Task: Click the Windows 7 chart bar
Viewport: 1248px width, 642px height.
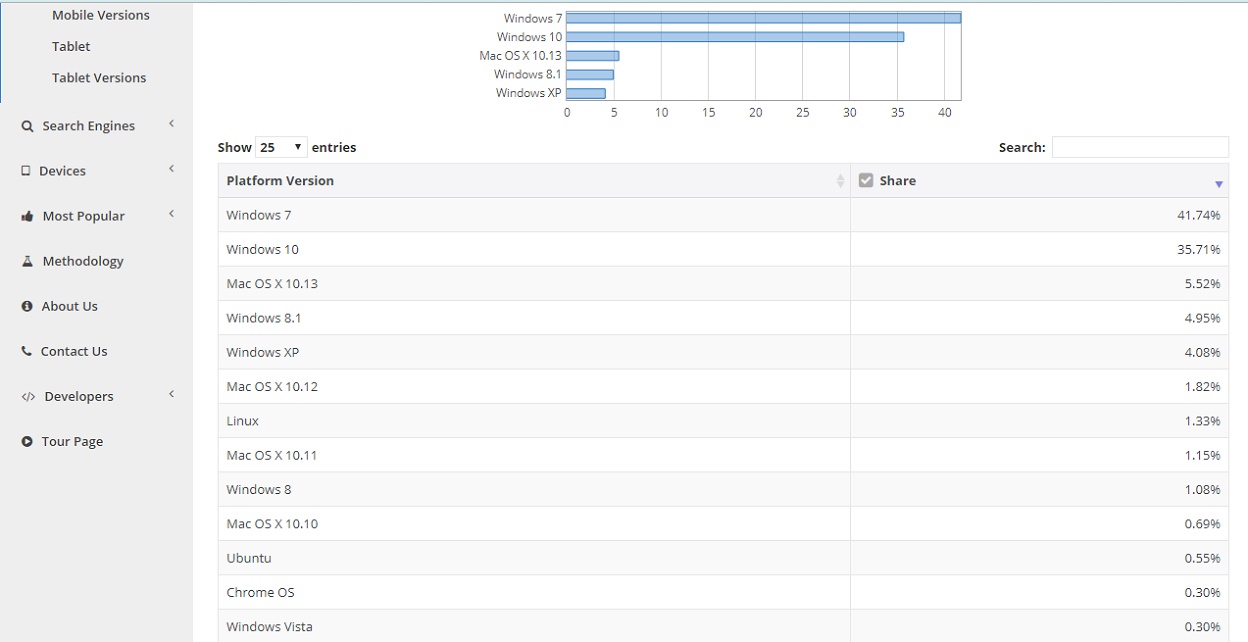Action: (764, 18)
